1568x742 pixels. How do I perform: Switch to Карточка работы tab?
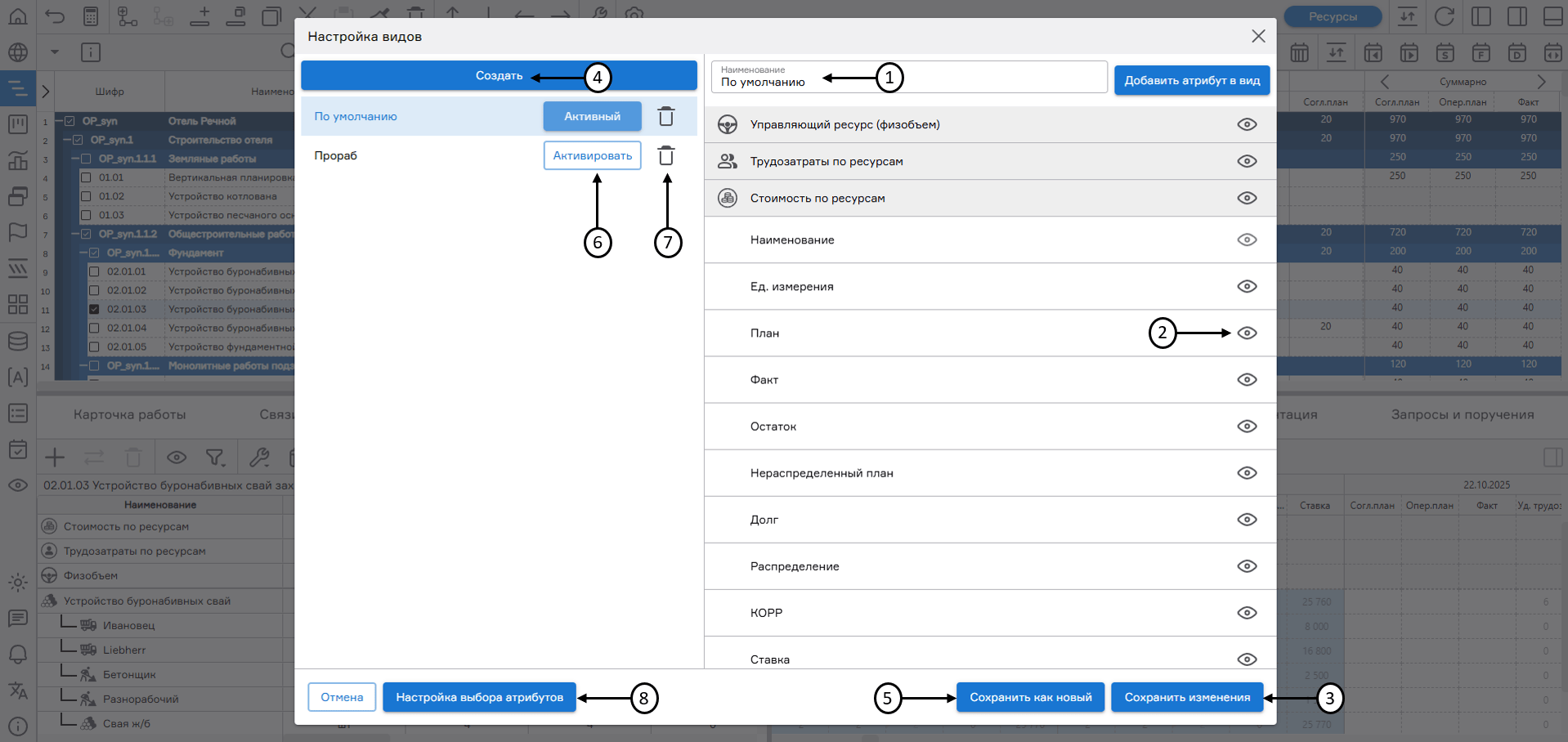pos(129,415)
